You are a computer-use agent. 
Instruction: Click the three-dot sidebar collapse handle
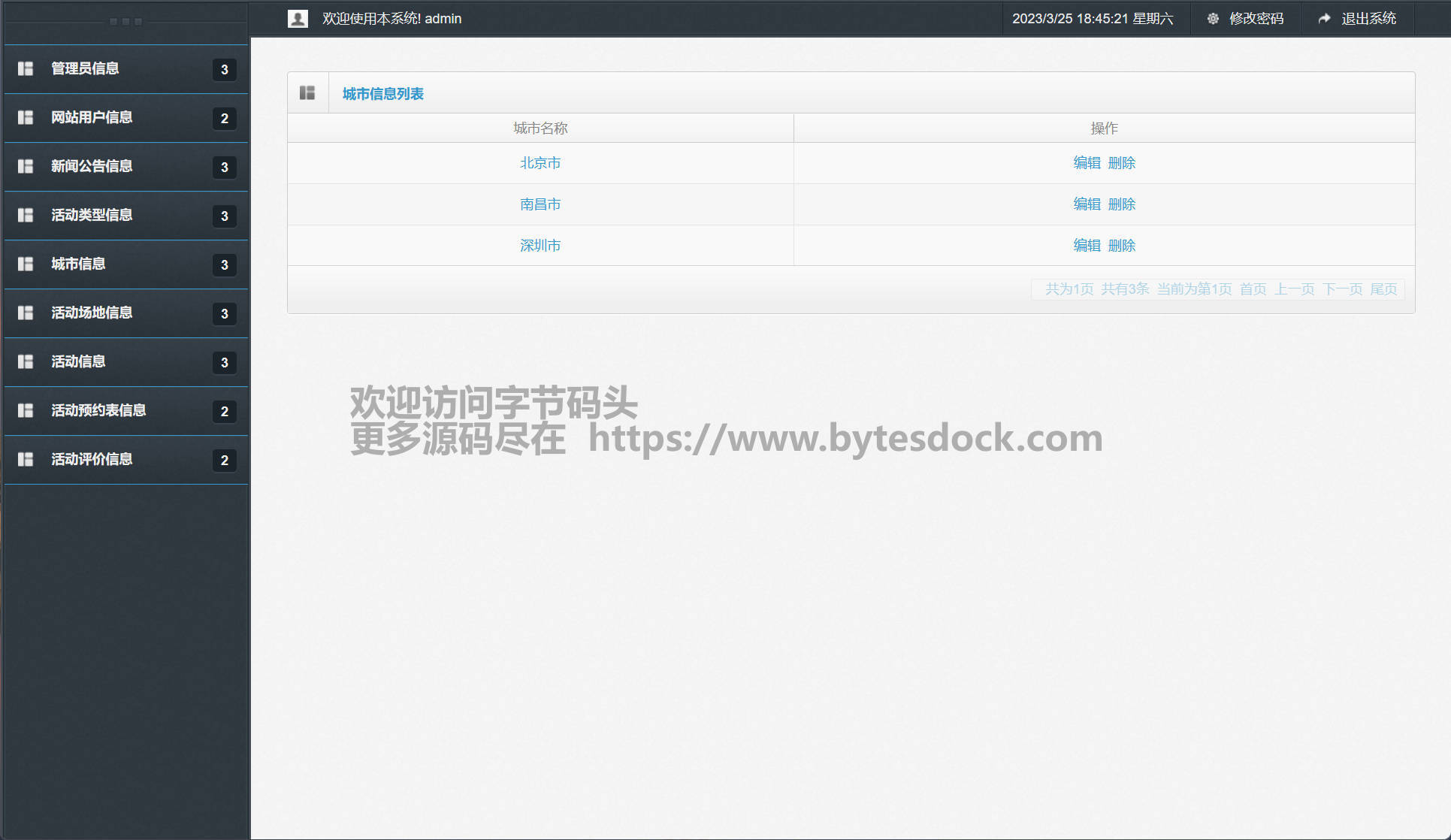(x=125, y=22)
